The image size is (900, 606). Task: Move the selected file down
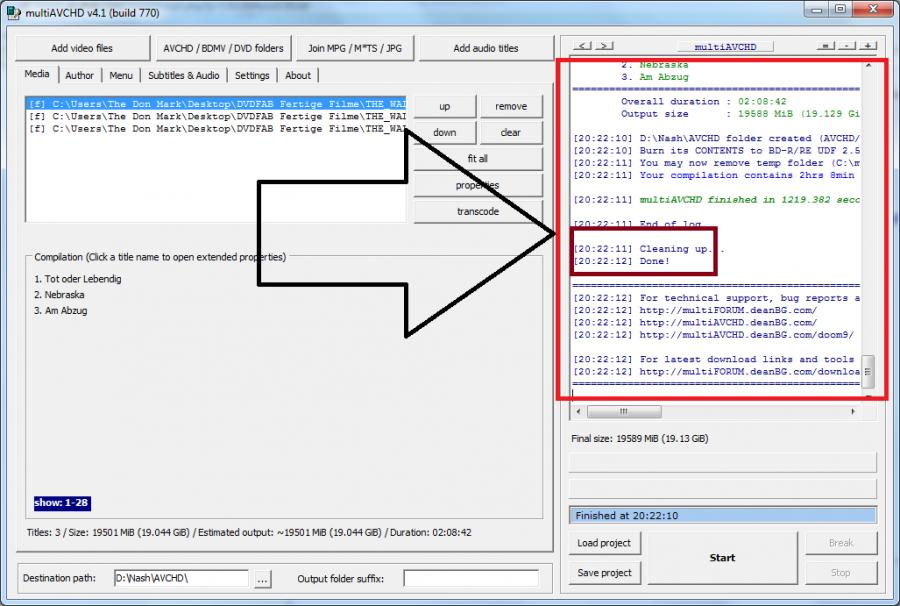(x=445, y=133)
